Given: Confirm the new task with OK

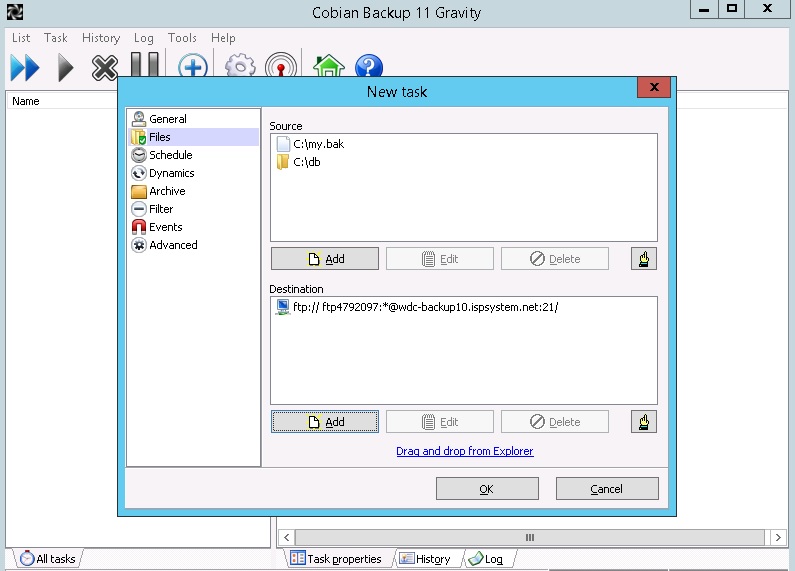Looking at the screenshot, I should point(487,489).
